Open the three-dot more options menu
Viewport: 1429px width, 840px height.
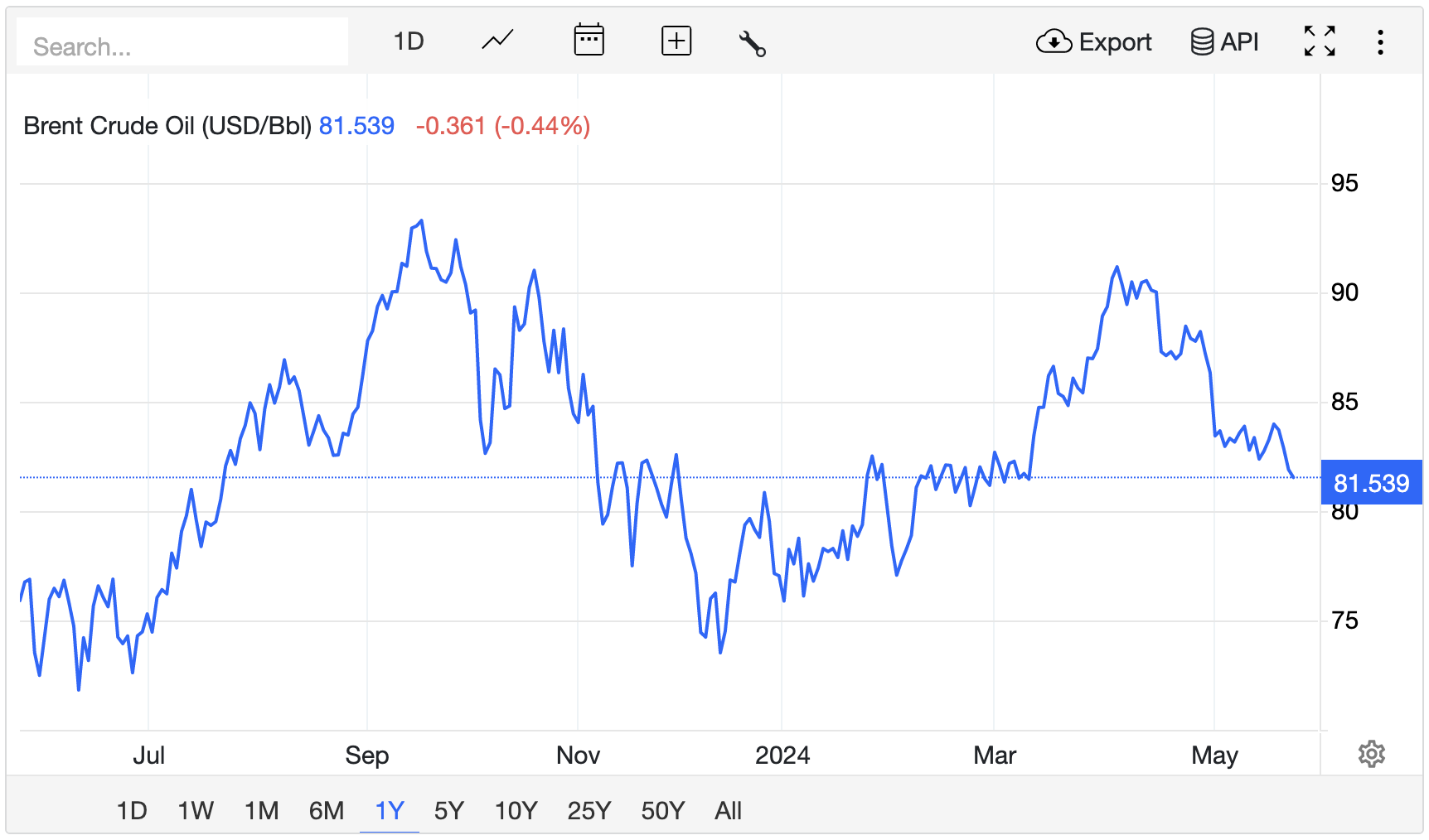pyautogui.click(x=1380, y=42)
